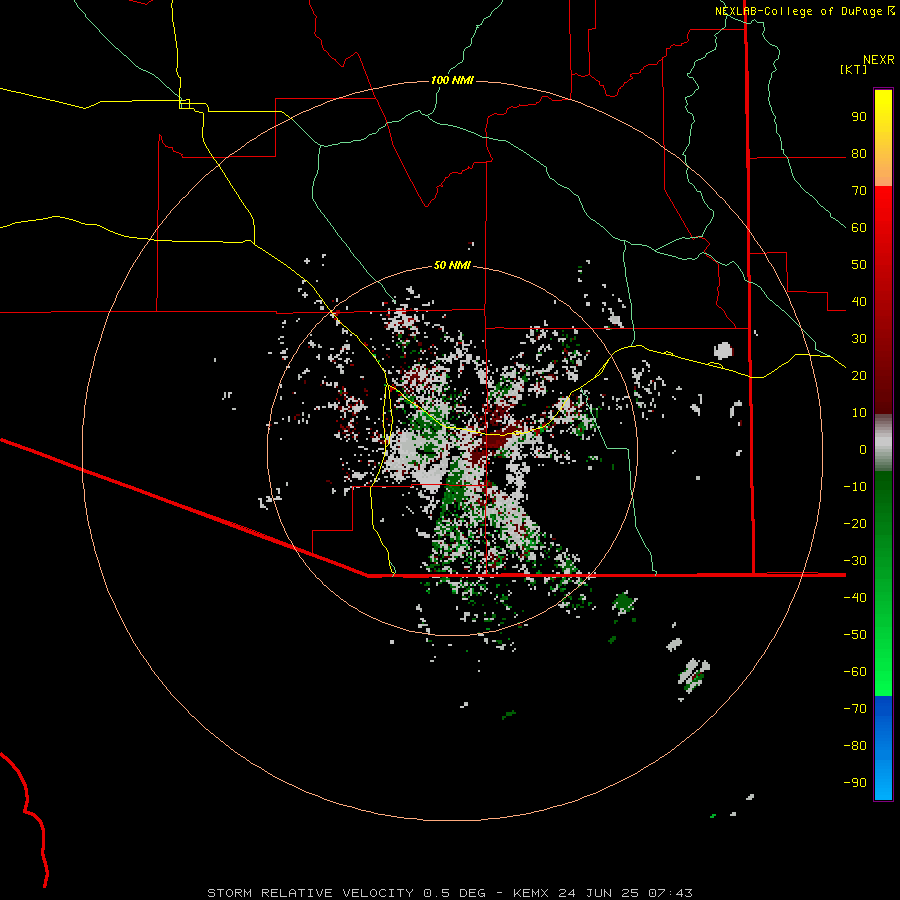The image size is (900, 900).
Task: Click the -10 value on velocity scale
Action: (855, 487)
